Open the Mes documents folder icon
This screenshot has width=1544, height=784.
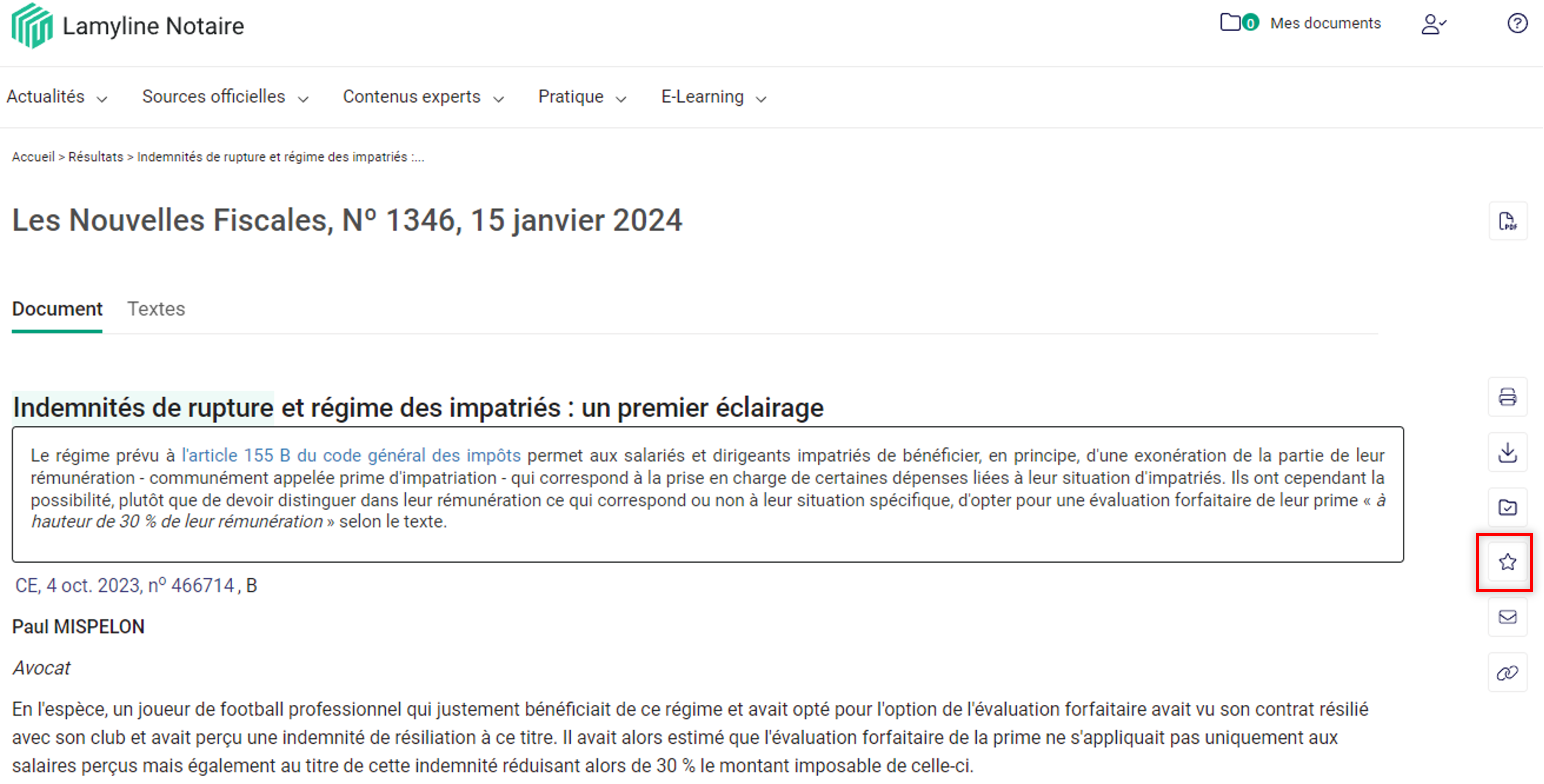coord(1230,23)
